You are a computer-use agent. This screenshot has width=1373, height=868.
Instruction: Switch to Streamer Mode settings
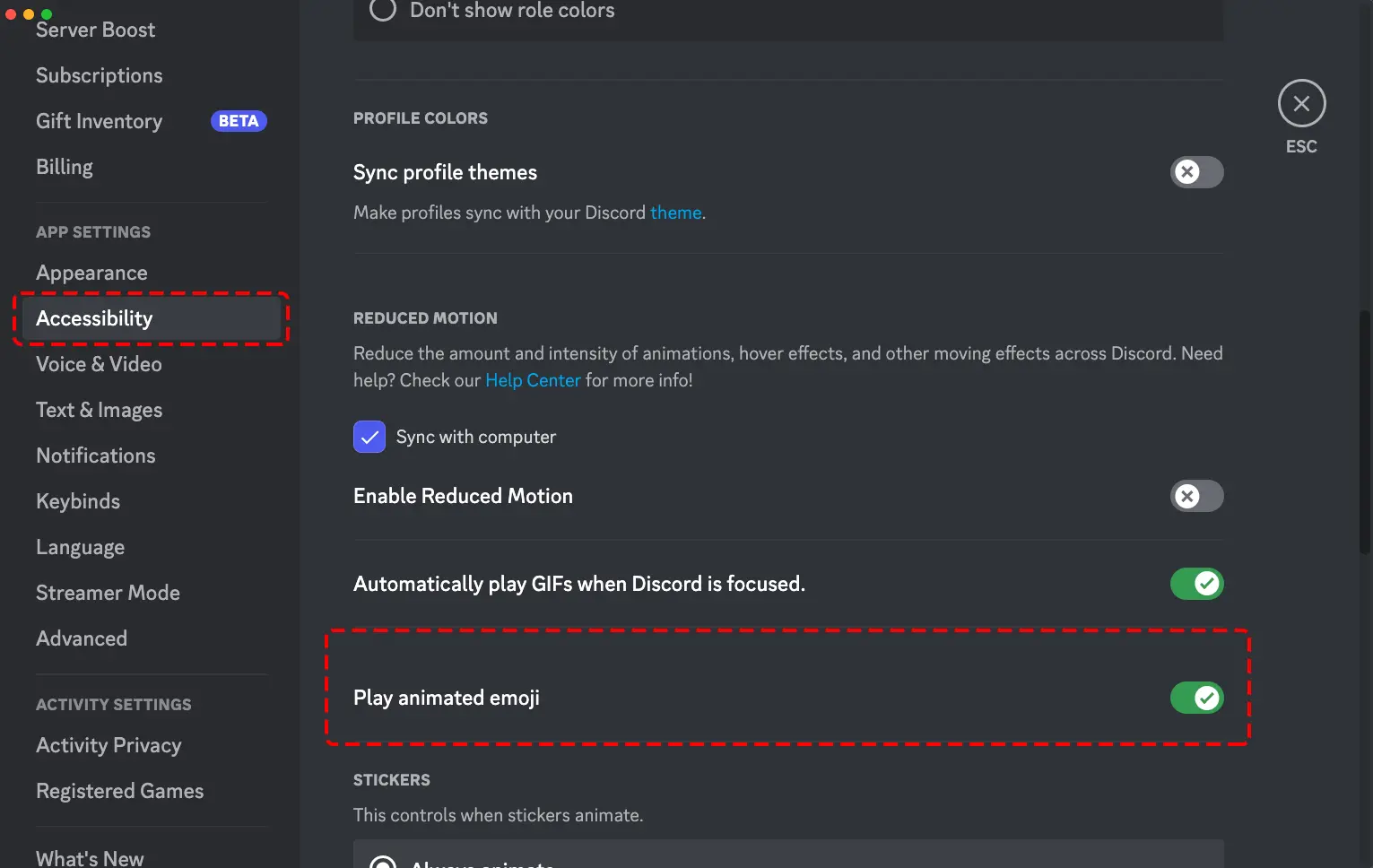click(108, 593)
